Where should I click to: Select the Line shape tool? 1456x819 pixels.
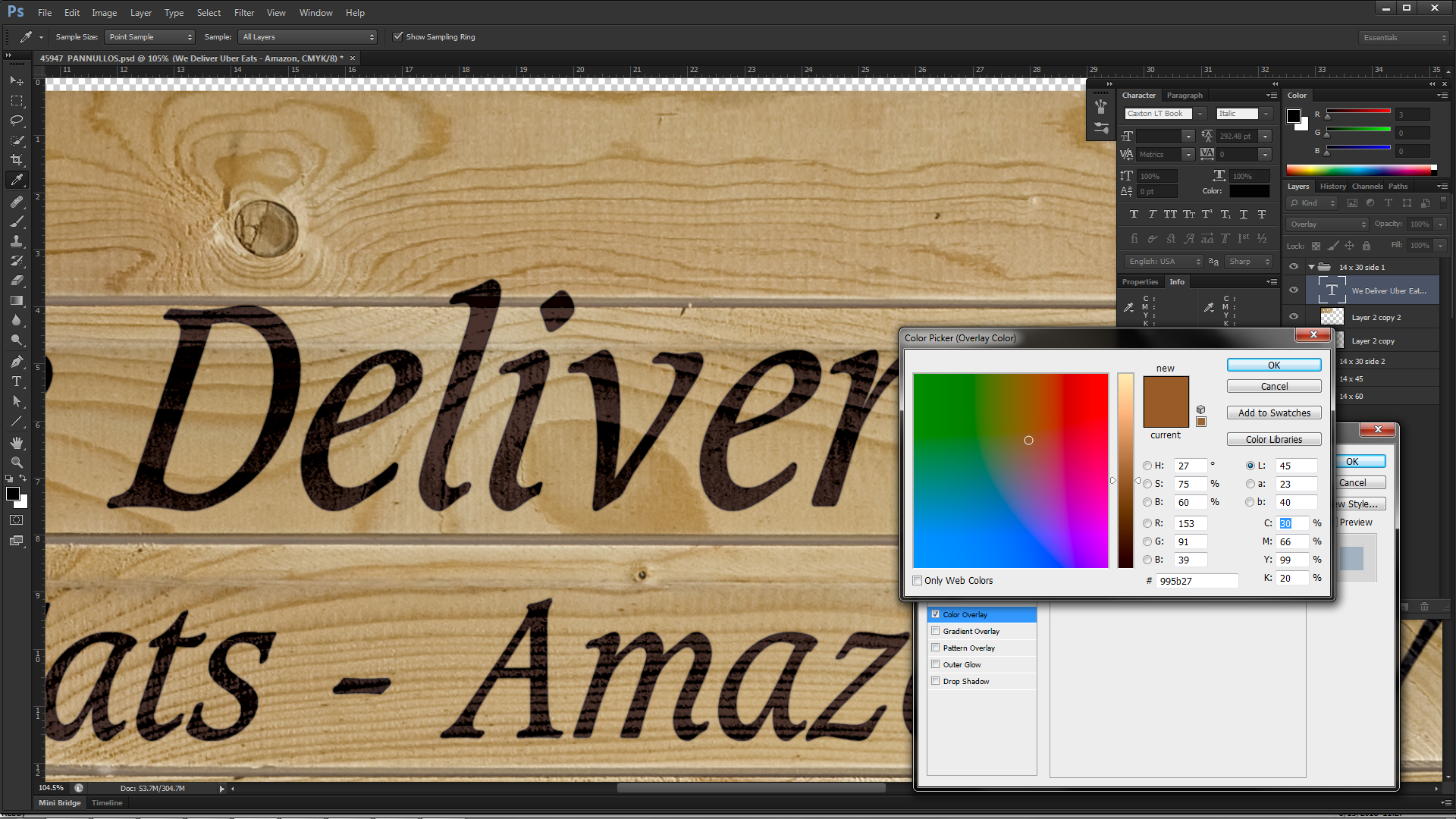[16, 422]
